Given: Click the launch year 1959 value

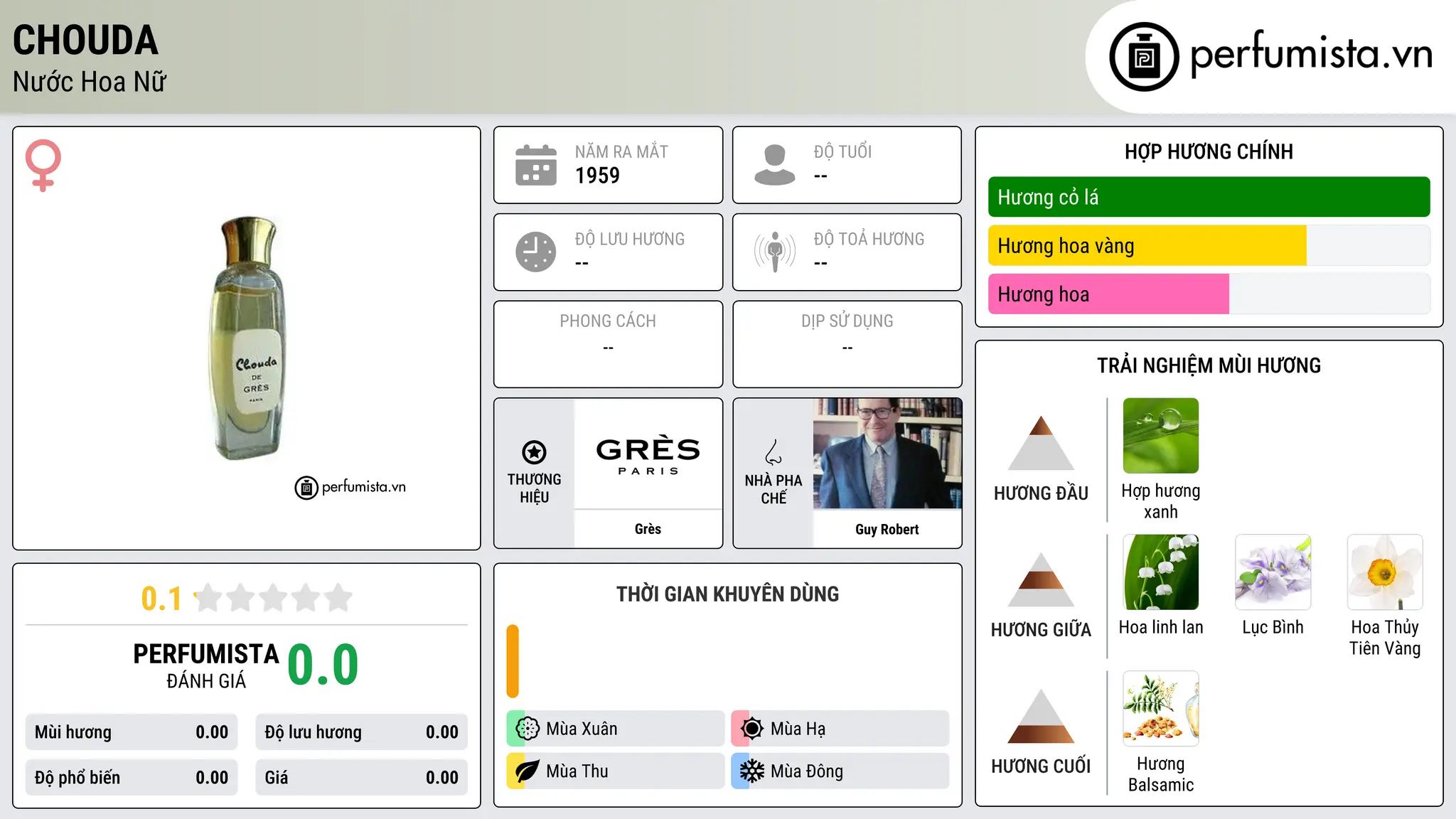Looking at the screenshot, I should pos(597,176).
